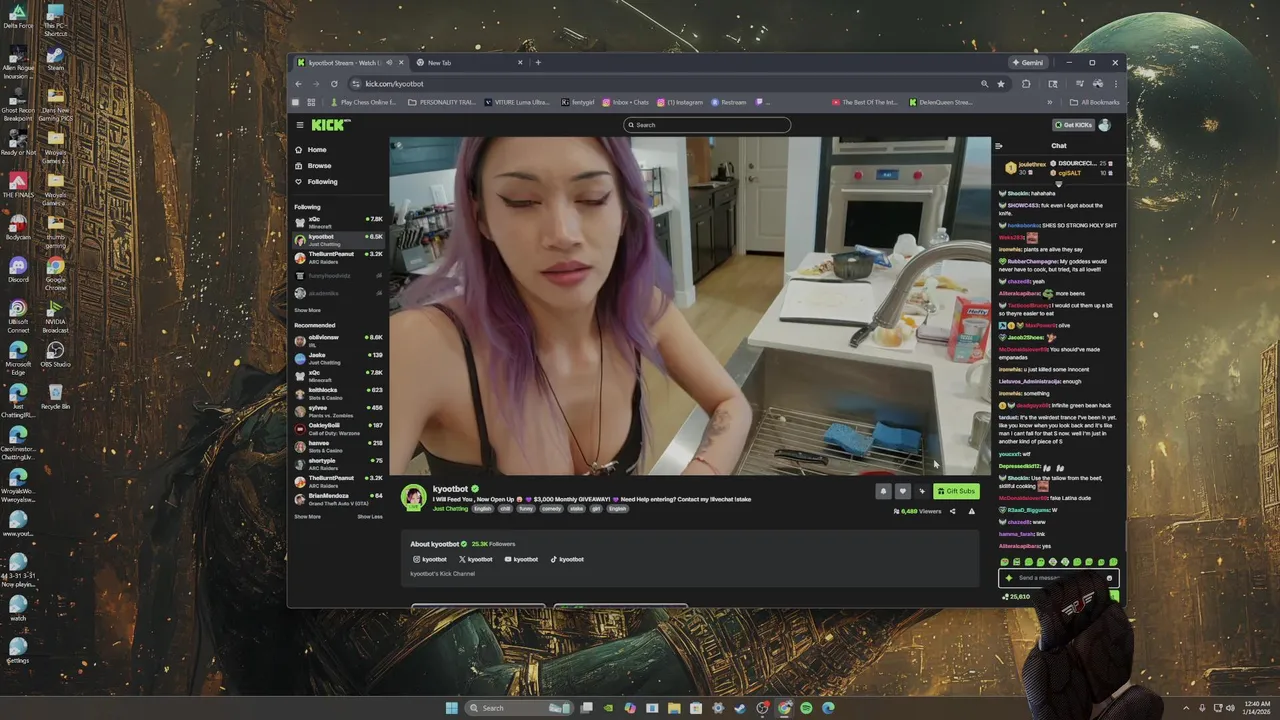Open the kyootbot streamer avatar
This screenshot has height=720, width=1280.
coord(413,496)
